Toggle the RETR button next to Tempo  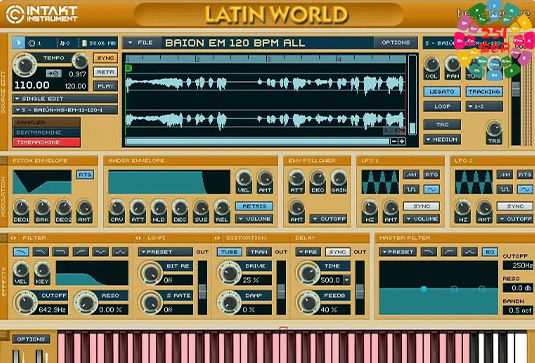(x=105, y=72)
